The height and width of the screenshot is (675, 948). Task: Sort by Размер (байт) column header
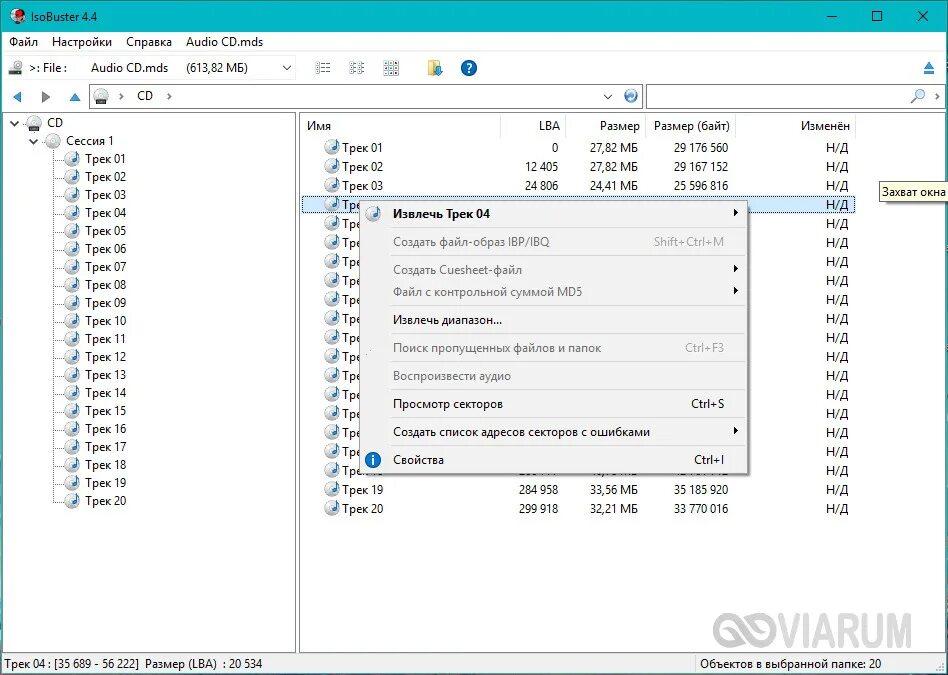pyautogui.click(x=691, y=126)
